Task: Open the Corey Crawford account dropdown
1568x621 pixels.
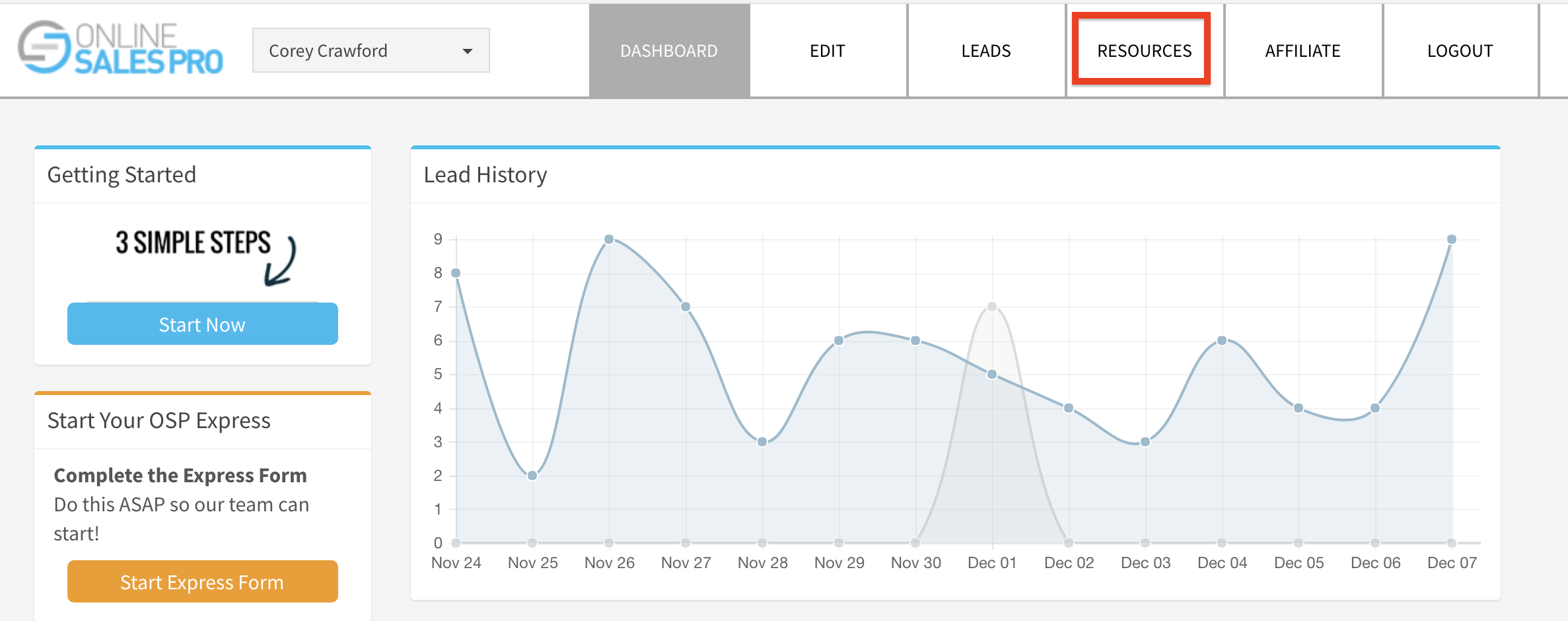Action: [371, 50]
